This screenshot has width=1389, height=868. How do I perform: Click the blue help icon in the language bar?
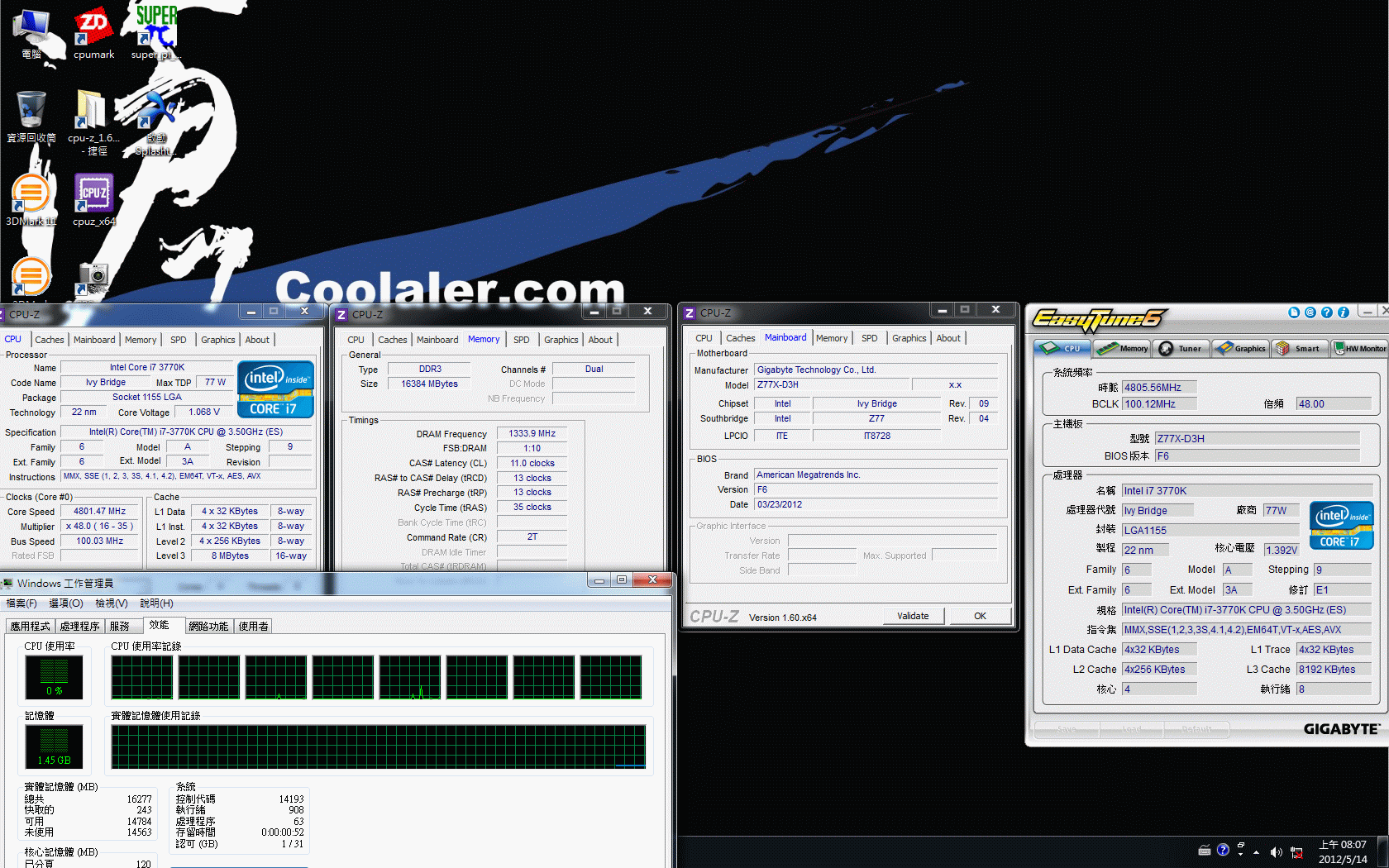[x=1223, y=850]
